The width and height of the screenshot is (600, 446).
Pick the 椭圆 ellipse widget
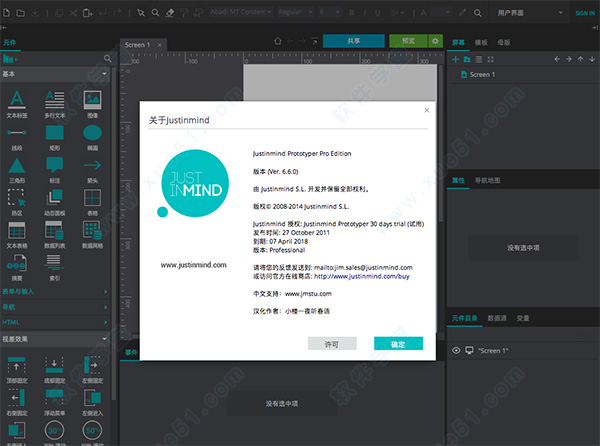tap(92, 138)
